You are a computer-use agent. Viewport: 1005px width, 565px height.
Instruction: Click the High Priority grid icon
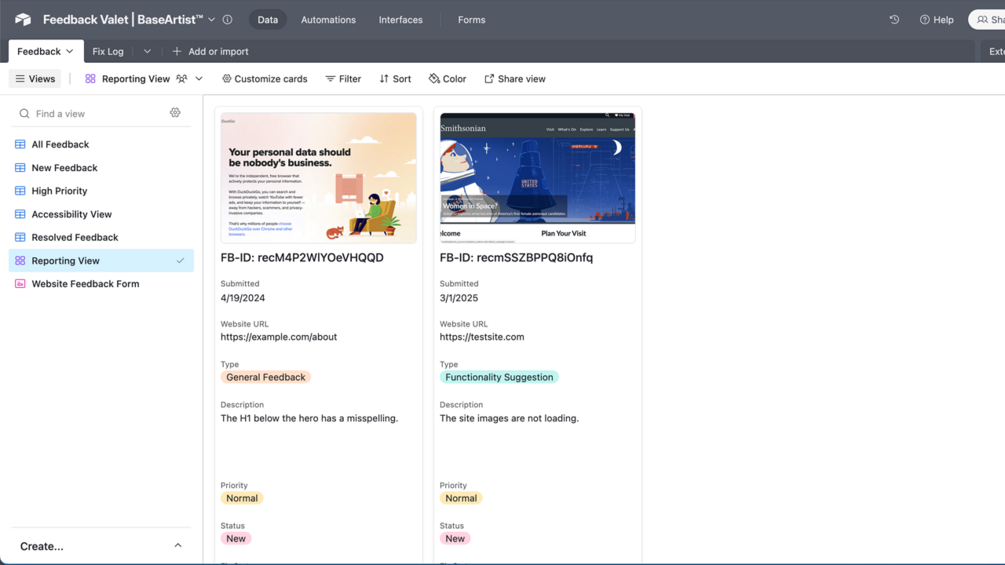(21, 190)
